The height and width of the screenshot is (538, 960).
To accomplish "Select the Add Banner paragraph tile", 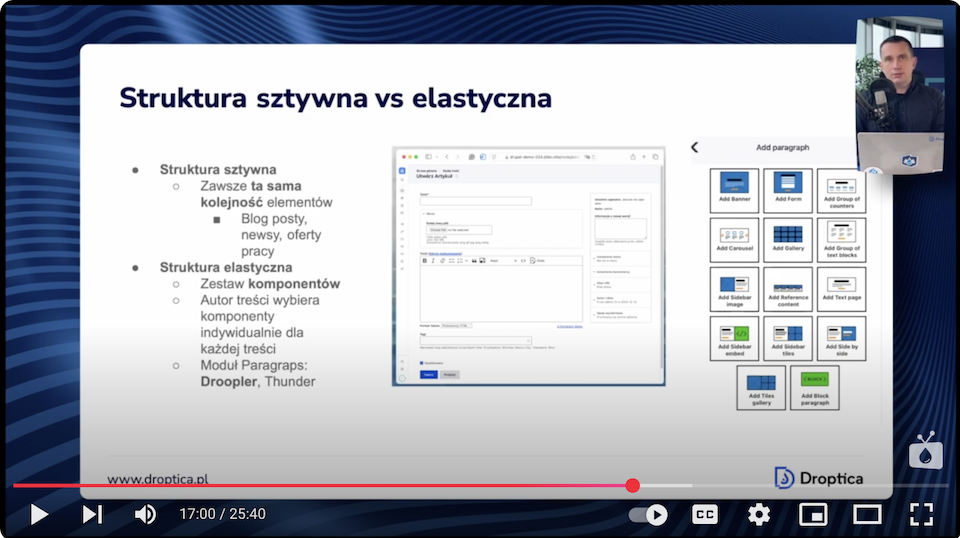I will [734, 190].
